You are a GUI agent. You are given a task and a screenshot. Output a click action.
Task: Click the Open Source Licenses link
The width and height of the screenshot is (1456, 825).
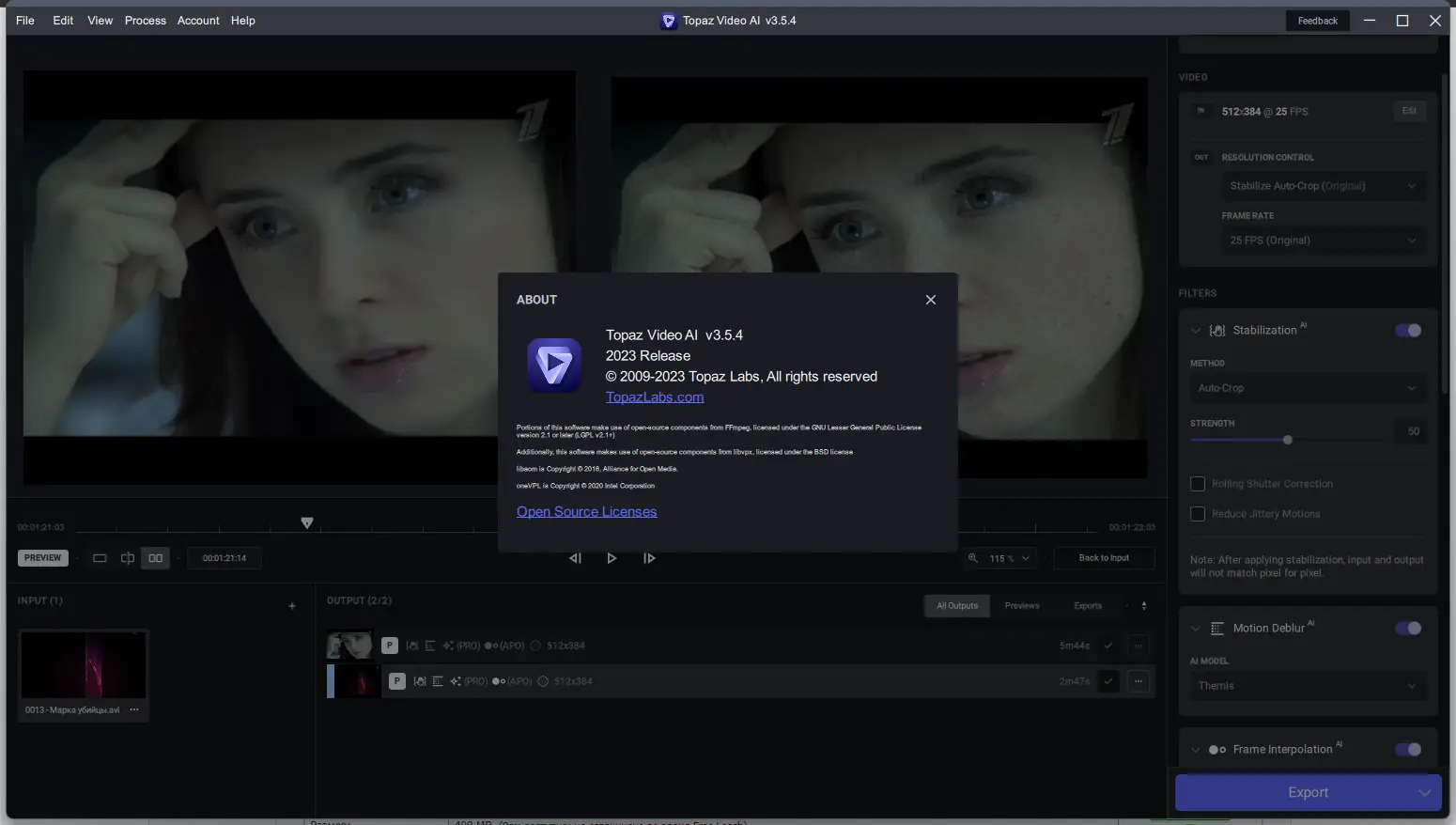click(x=586, y=511)
